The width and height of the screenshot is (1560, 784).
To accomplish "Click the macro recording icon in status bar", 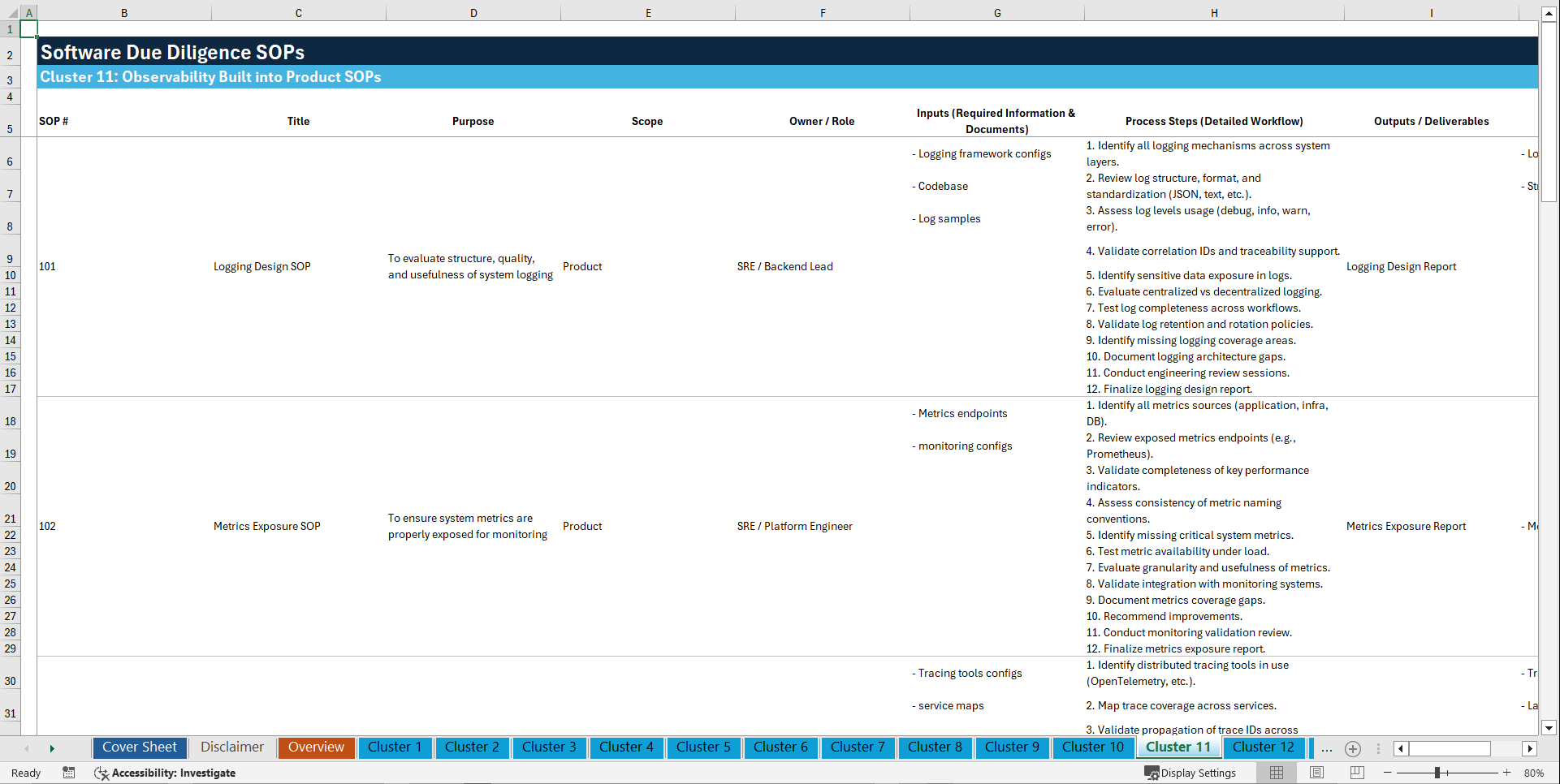I will 69,773.
